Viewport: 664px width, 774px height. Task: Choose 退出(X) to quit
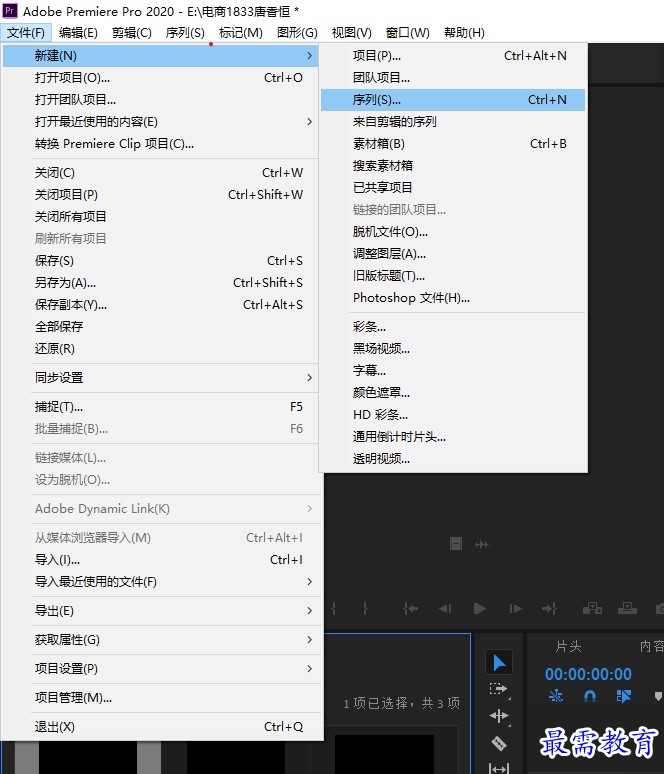click(x=160, y=727)
